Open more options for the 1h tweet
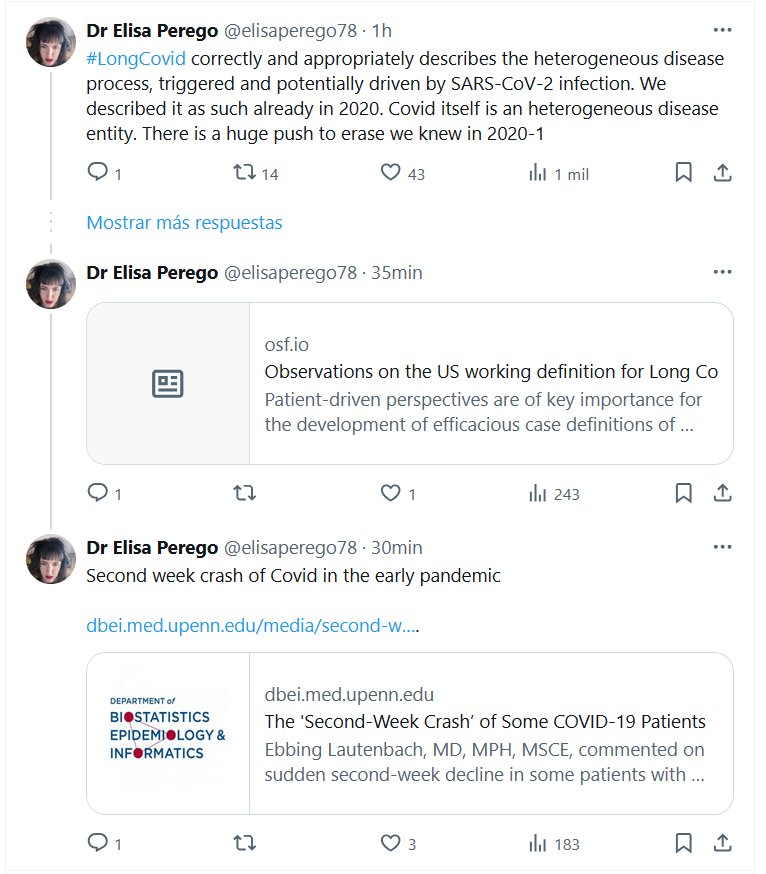 [x=722, y=30]
